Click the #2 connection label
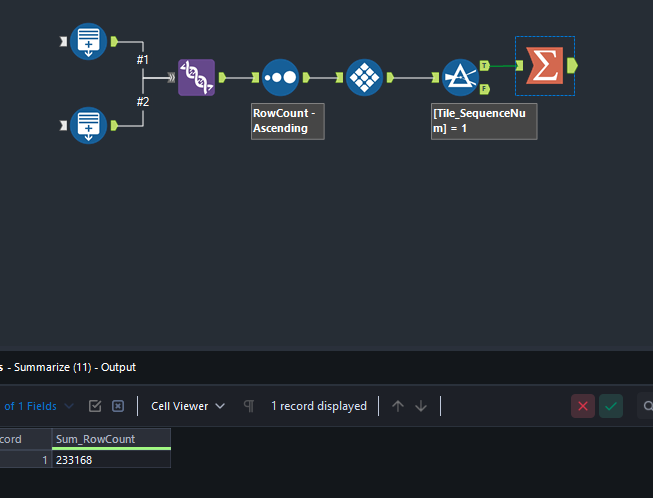This screenshot has height=498, width=653. 142,102
